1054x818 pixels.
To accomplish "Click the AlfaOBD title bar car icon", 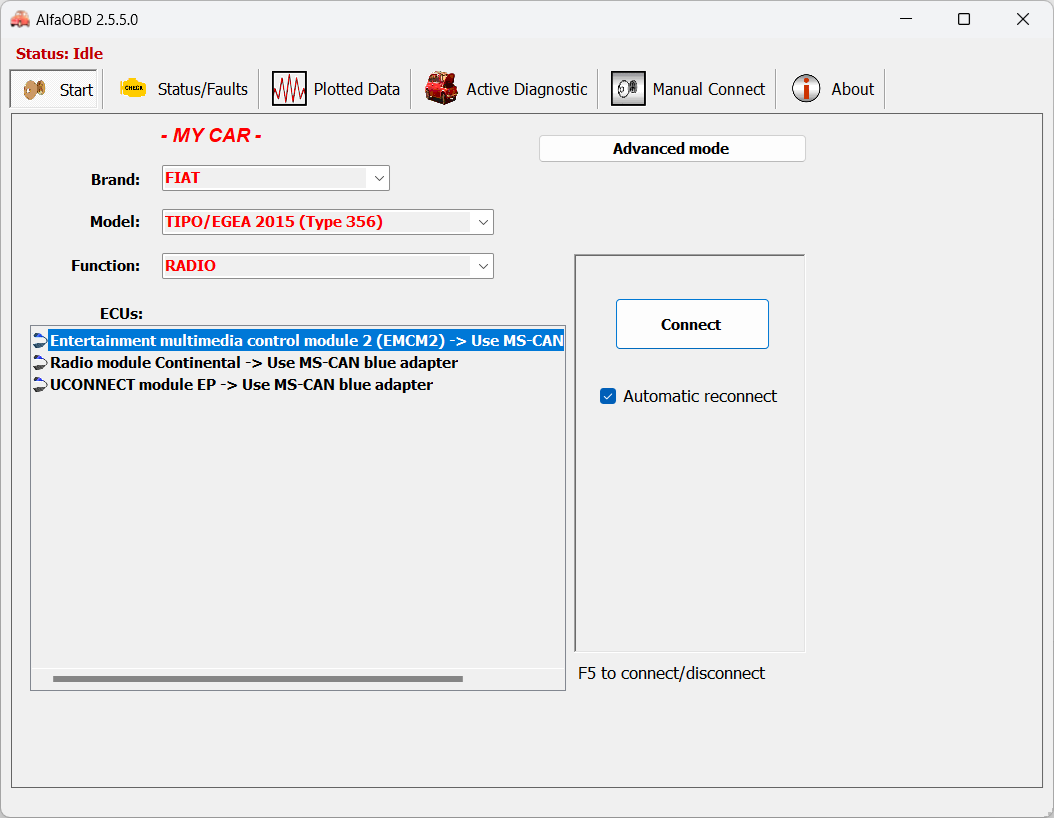I will pyautogui.click(x=19, y=19).
